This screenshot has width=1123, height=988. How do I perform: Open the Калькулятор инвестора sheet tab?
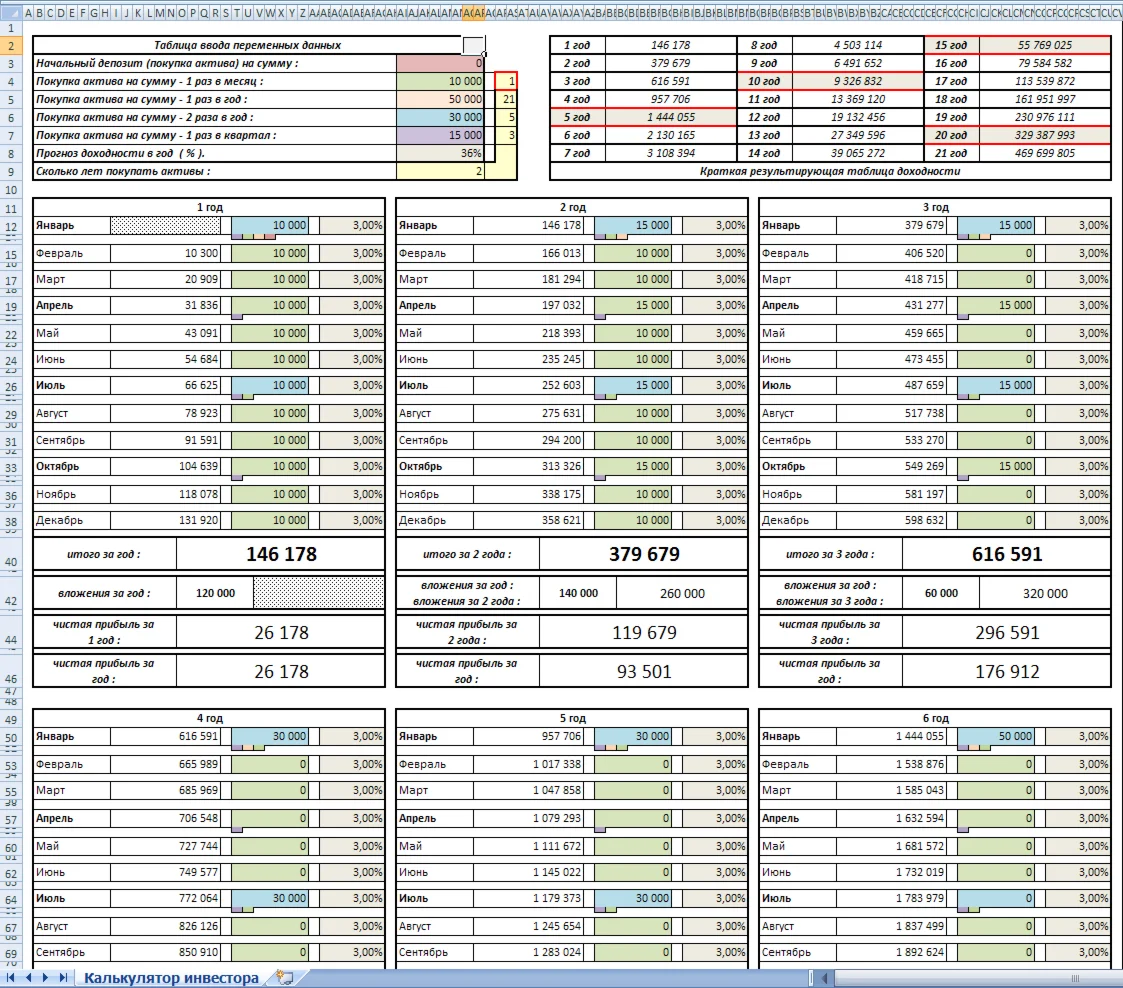tap(171, 977)
